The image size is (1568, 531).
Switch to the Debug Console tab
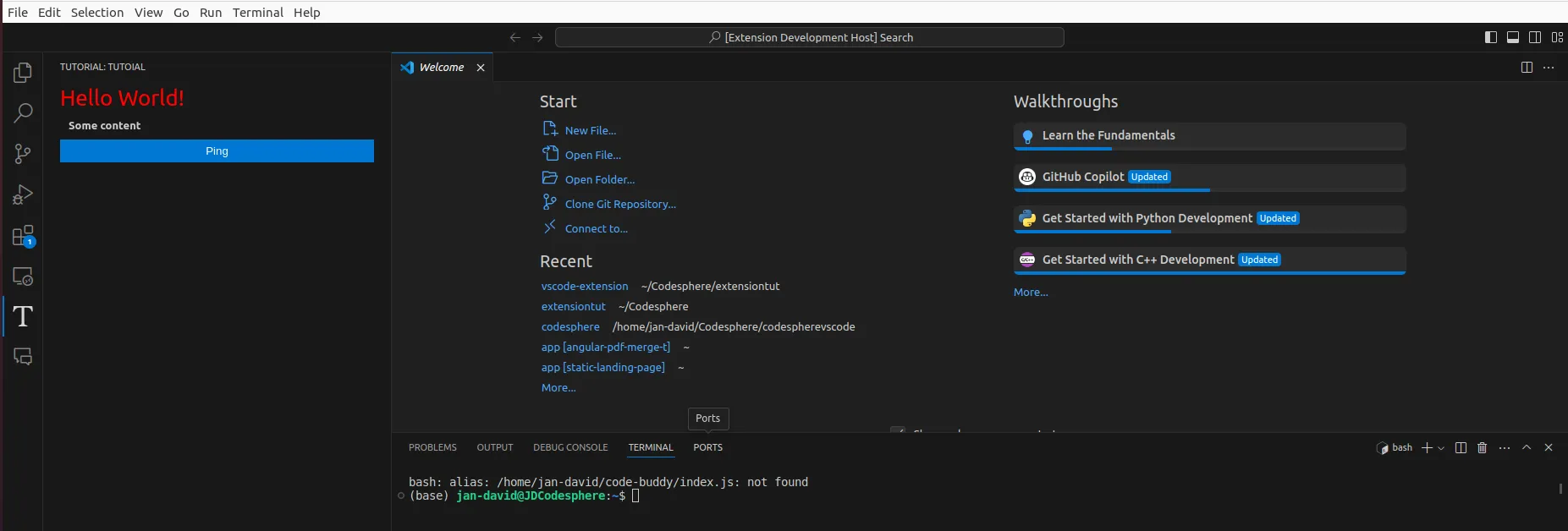coord(570,447)
